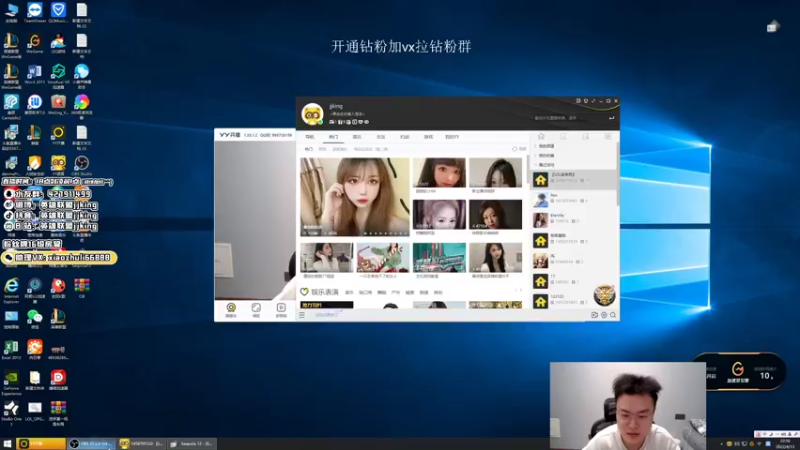The height and width of the screenshot is (450, 800).
Task: Open GeForce Experience desktop shortcut
Action: pyautogui.click(x=11, y=383)
